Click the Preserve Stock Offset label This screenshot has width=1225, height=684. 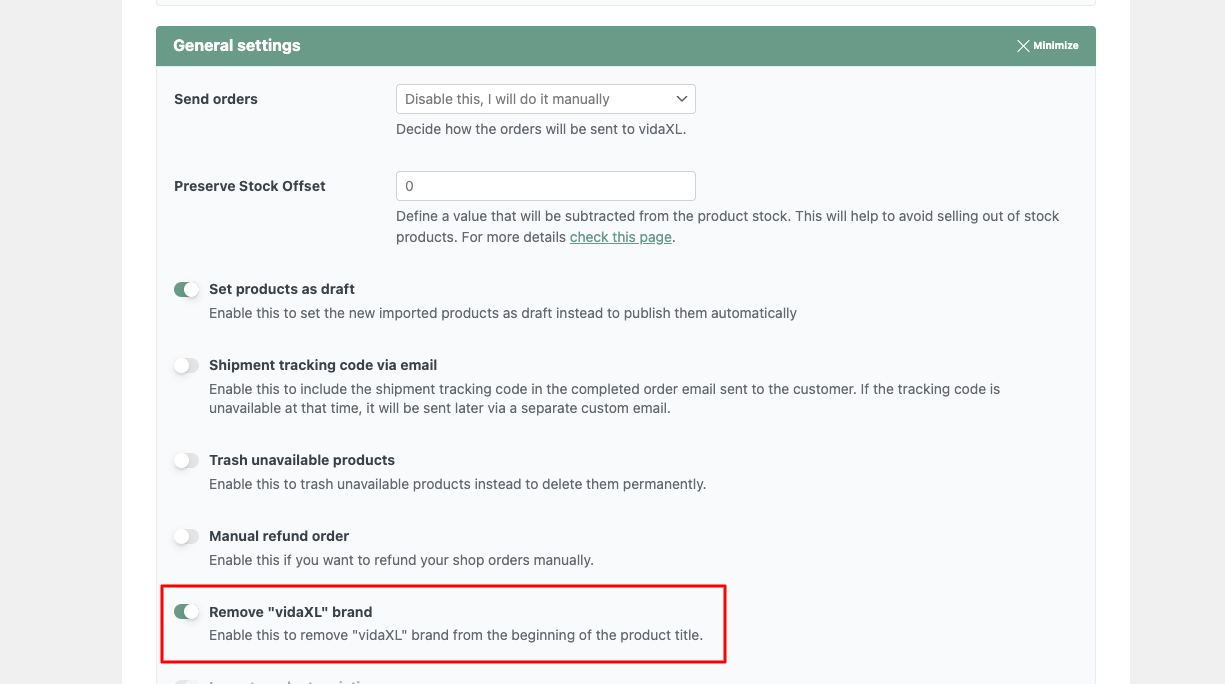[x=250, y=186]
